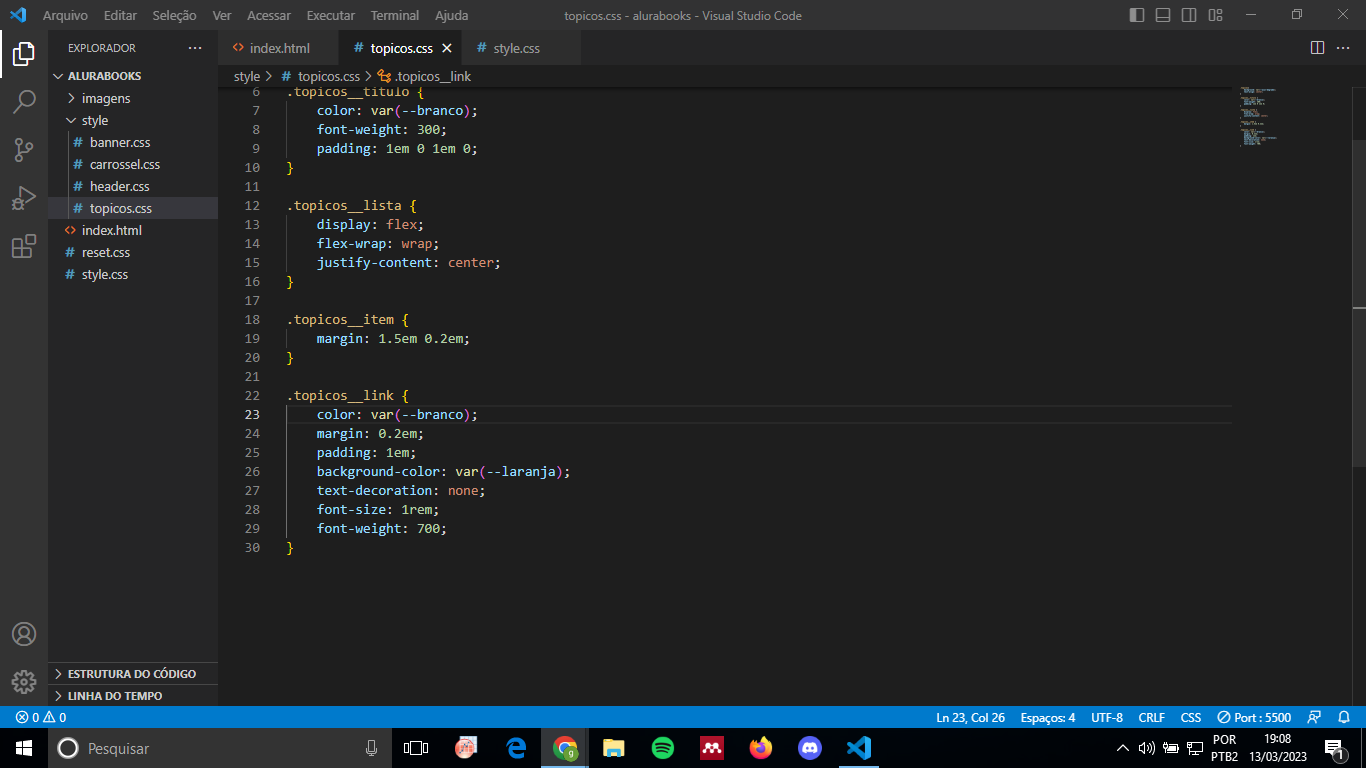Click errors and warnings status indicator
This screenshot has width=1366, height=768.
tap(41, 717)
